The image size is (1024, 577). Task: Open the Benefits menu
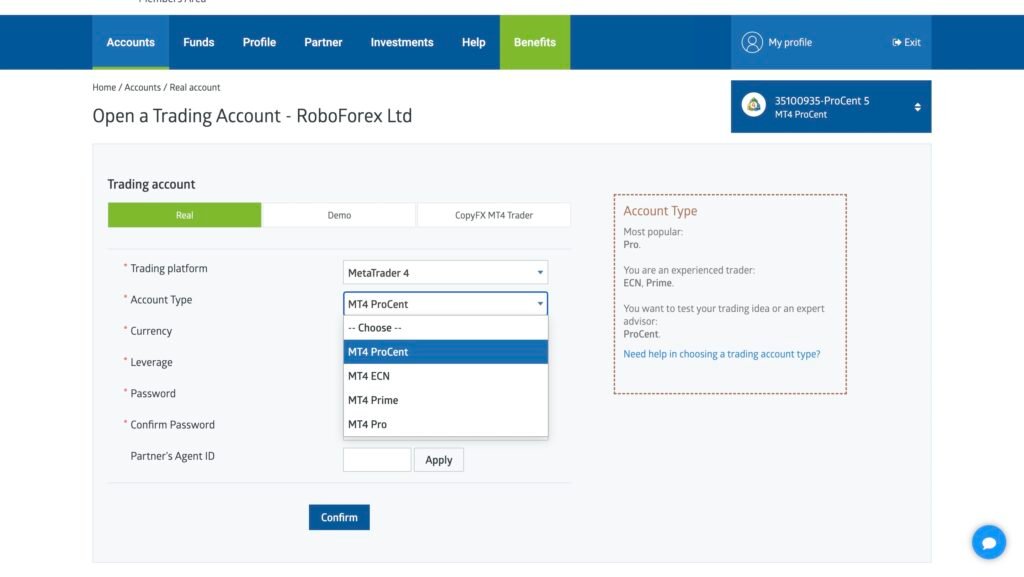click(x=535, y=42)
